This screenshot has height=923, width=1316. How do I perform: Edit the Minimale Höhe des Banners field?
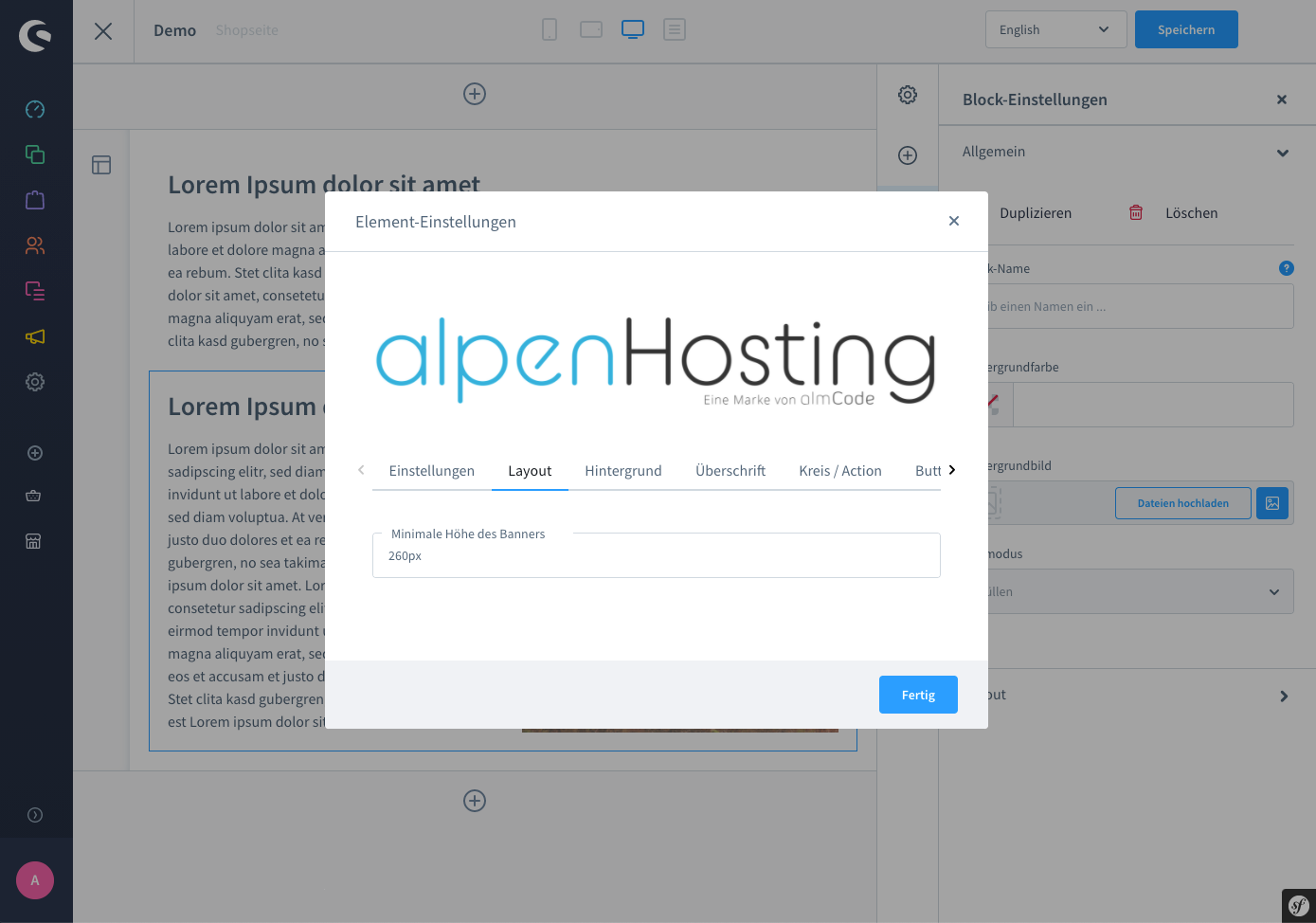click(657, 555)
